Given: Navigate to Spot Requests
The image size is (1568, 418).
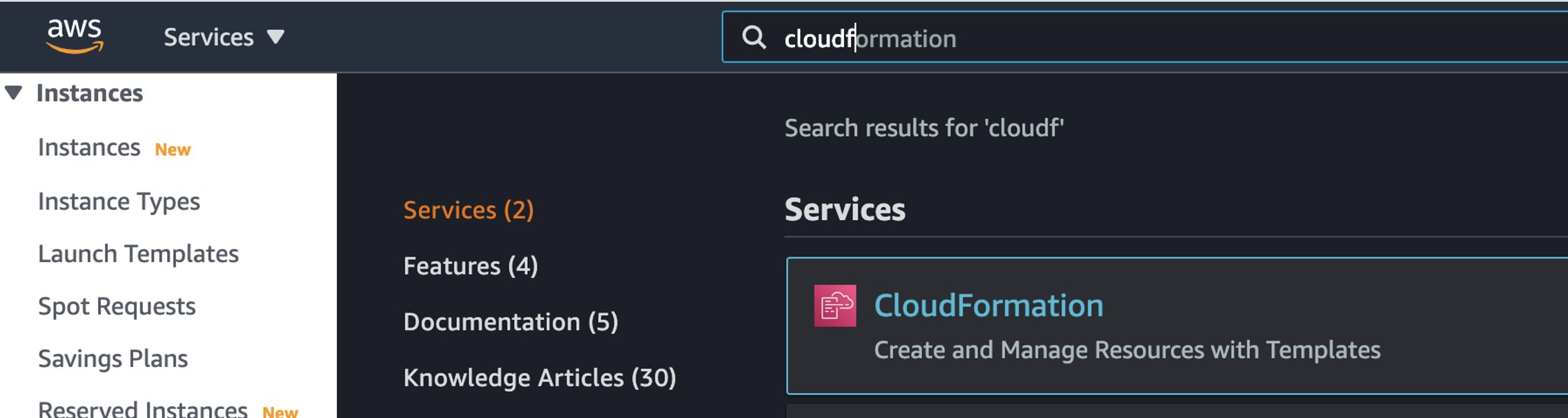Looking at the screenshot, I should pos(117,306).
